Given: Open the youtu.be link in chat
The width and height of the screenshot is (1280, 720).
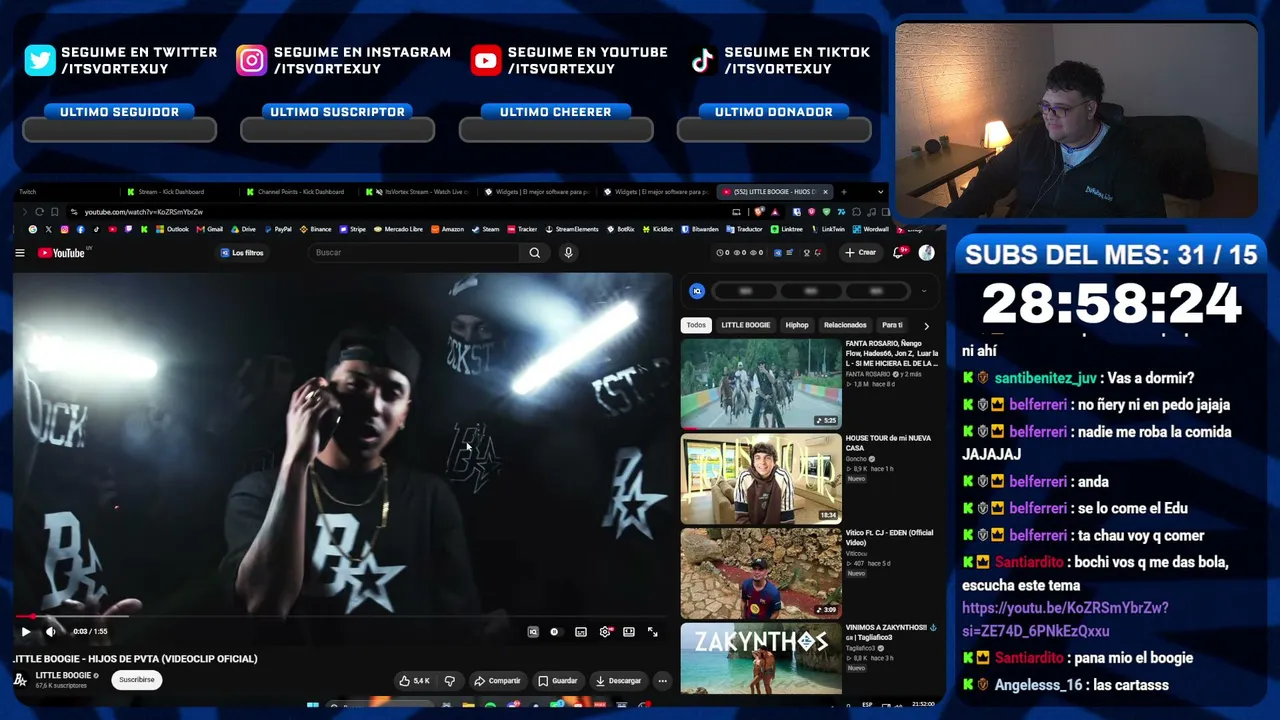Looking at the screenshot, I should click(1065, 620).
